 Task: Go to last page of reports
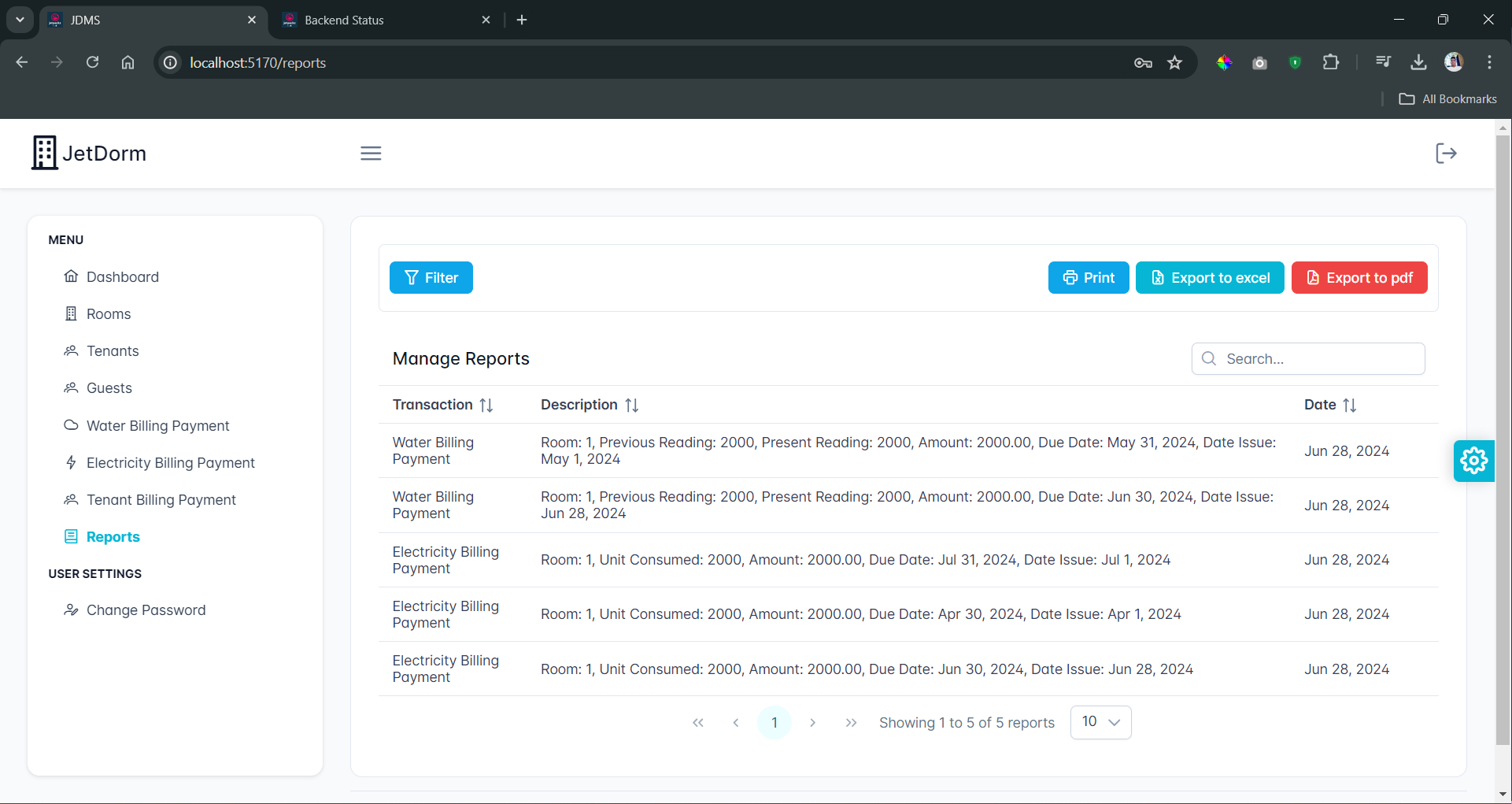click(851, 722)
